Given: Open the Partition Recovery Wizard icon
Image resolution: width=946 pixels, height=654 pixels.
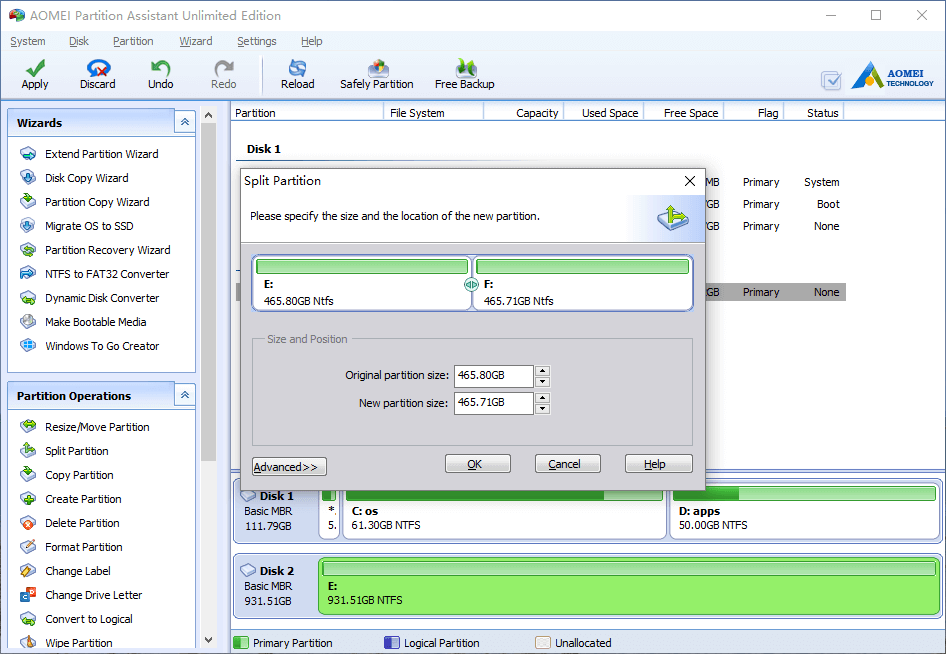Looking at the screenshot, I should coord(28,250).
